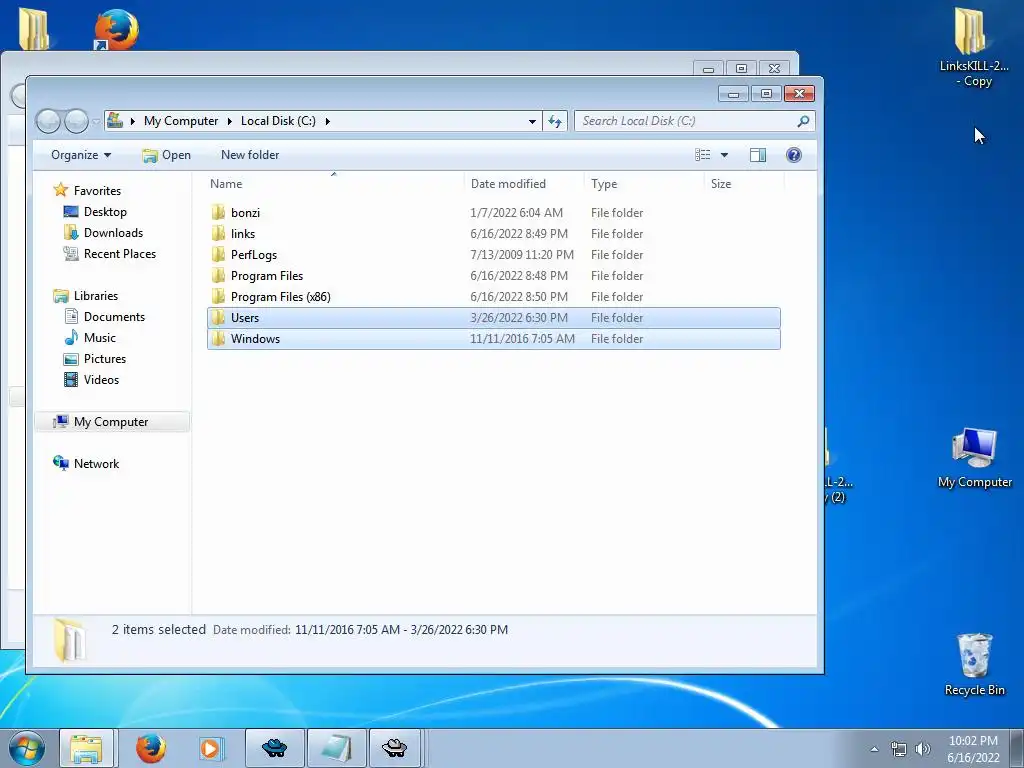Expand the arrow before My Computer breadcrumb
This screenshot has width=1024, height=768.
click(133, 121)
